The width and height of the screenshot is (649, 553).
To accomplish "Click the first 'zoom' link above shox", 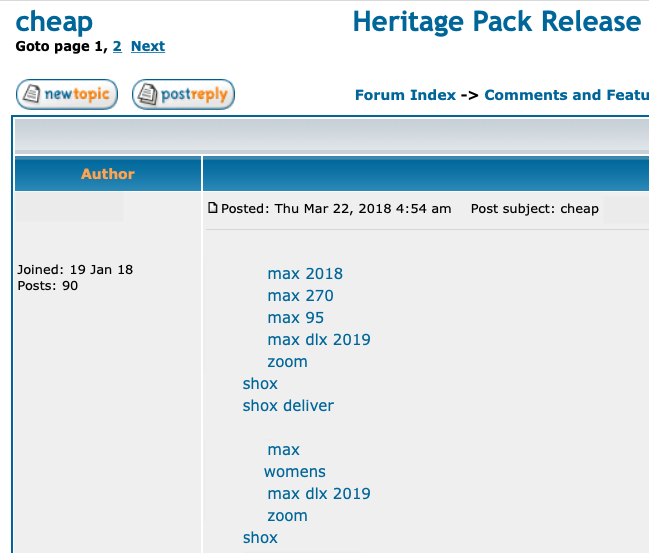I will 287,361.
